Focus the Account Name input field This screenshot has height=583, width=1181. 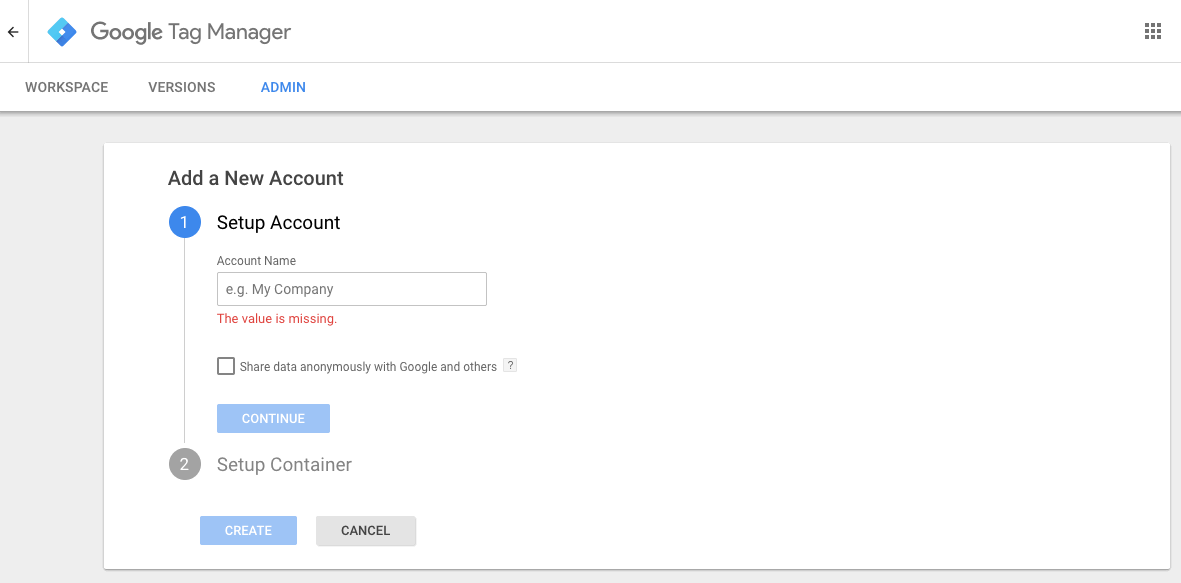click(x=351, y=289)
